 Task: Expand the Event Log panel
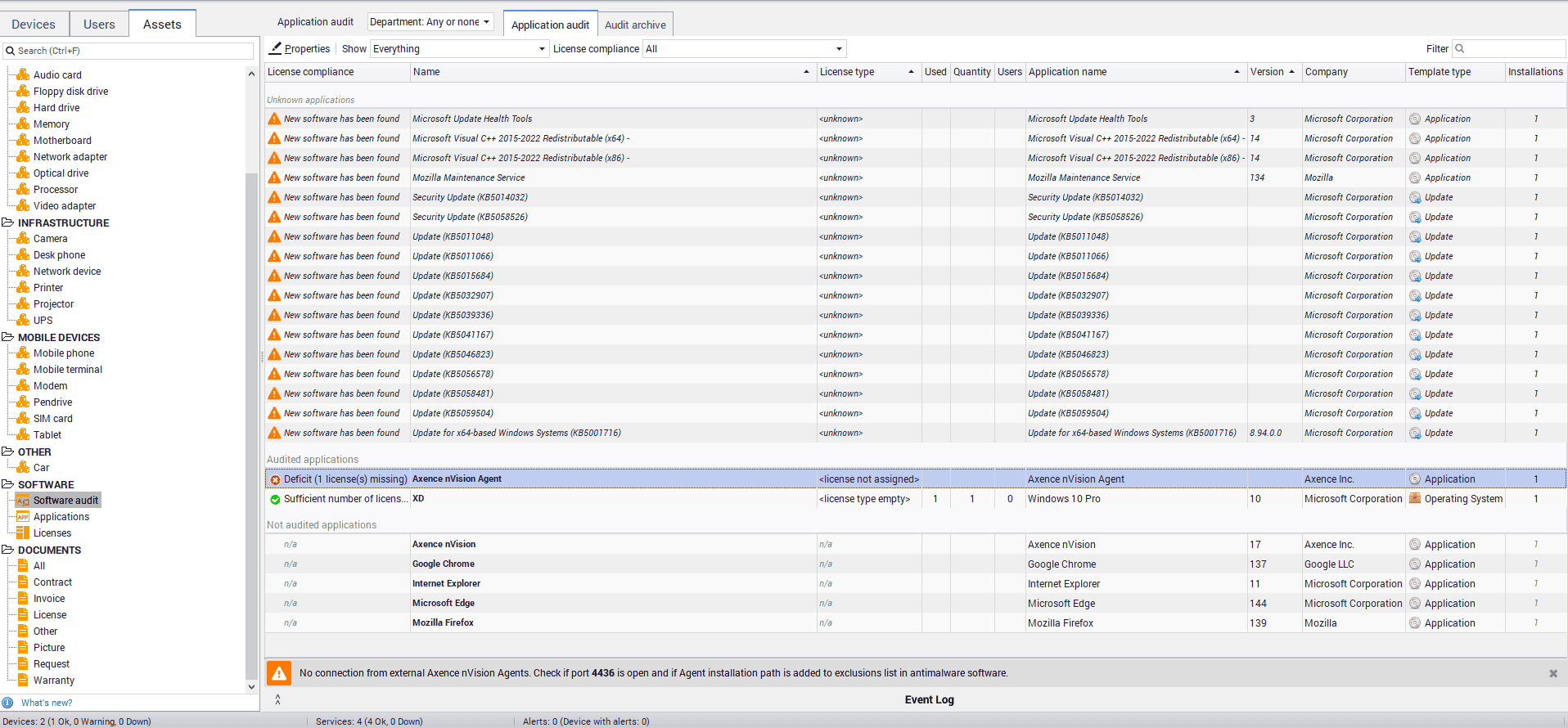278,699
